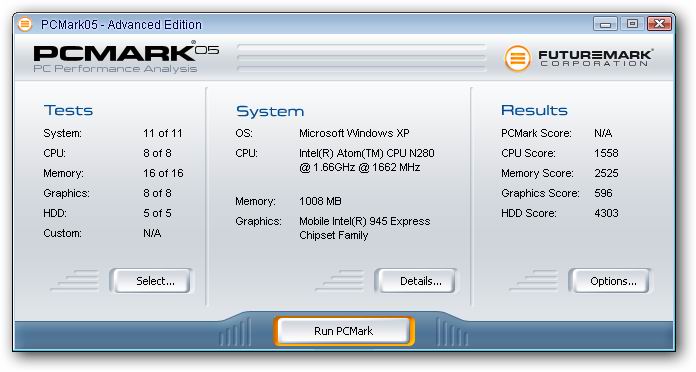This screenshot has width=696, height=372.
Task: Select the '5 of 5' HDD tests value
Action: (157, 213)
